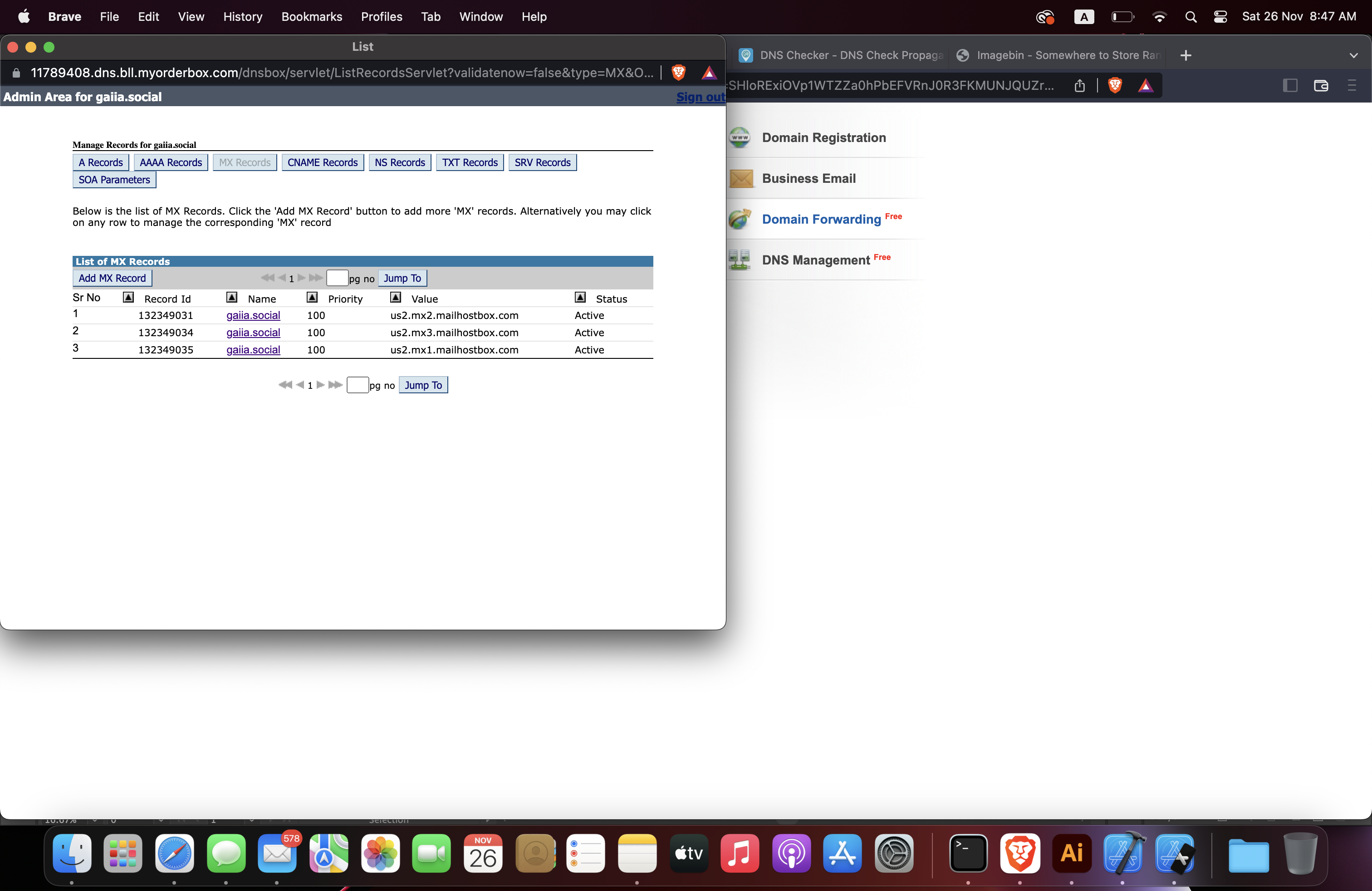Open Domain Registration in background page

(x=824, y=138)
